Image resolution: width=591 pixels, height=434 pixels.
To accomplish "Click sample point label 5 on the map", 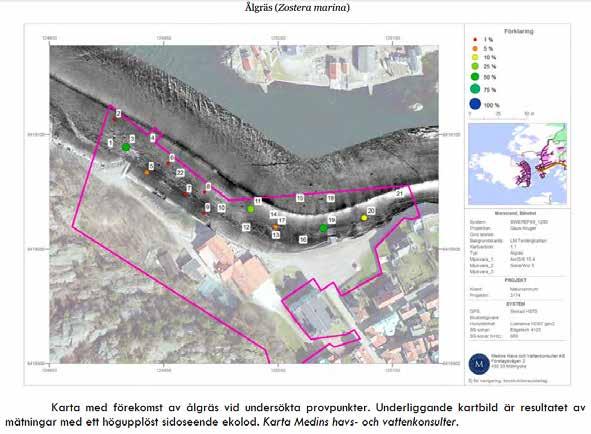I will pyautogui.click(x=151, y=166).
